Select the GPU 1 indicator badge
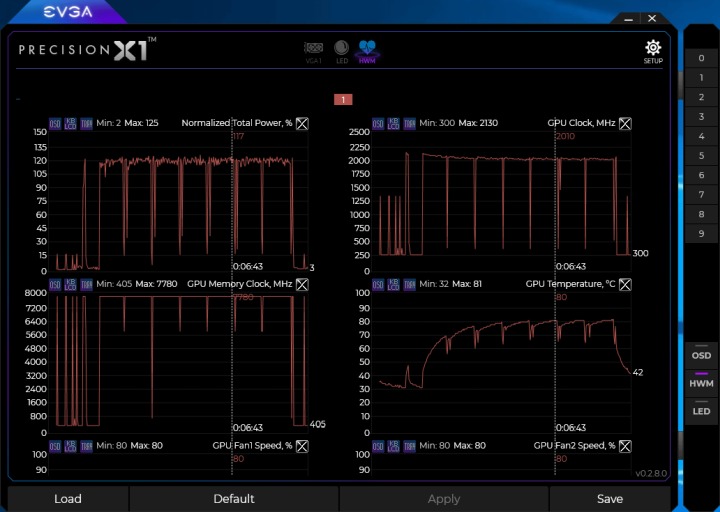 click(x=343, y=100)
